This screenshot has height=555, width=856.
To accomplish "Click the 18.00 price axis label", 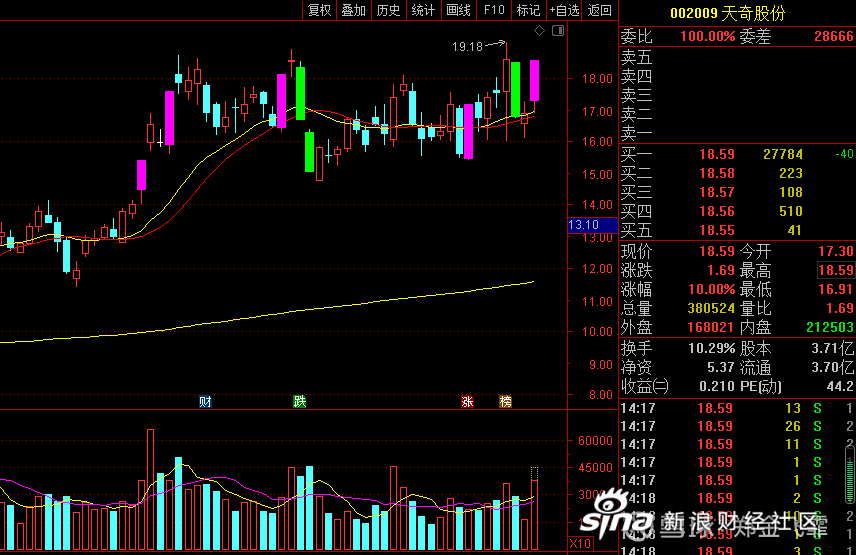I will pyautogui.click(x=597, y=79).
